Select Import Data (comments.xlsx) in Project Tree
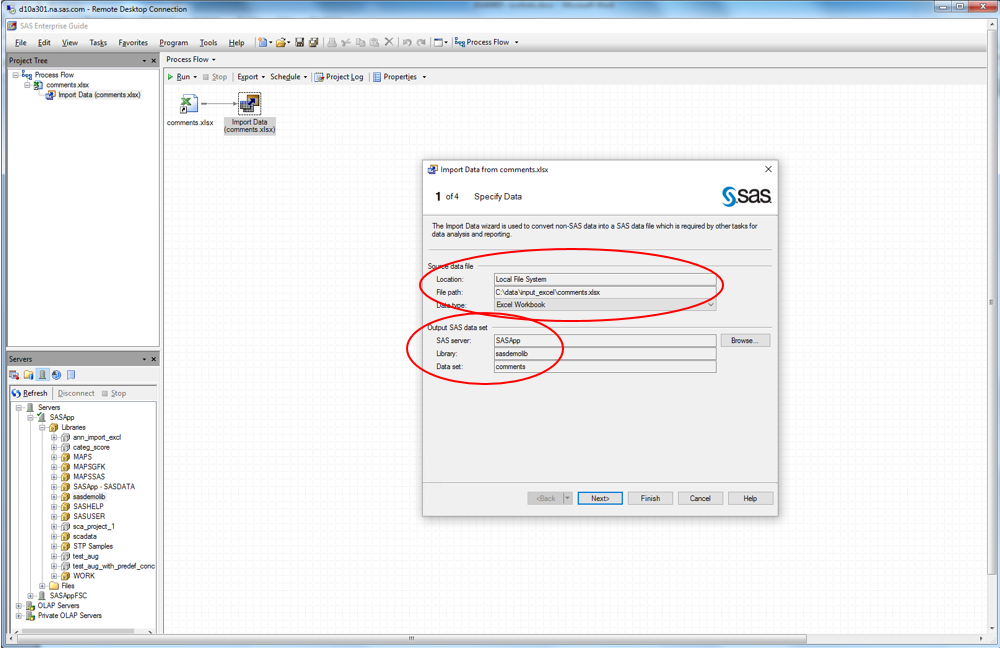 pyautogui.click(x=99, y=95)
